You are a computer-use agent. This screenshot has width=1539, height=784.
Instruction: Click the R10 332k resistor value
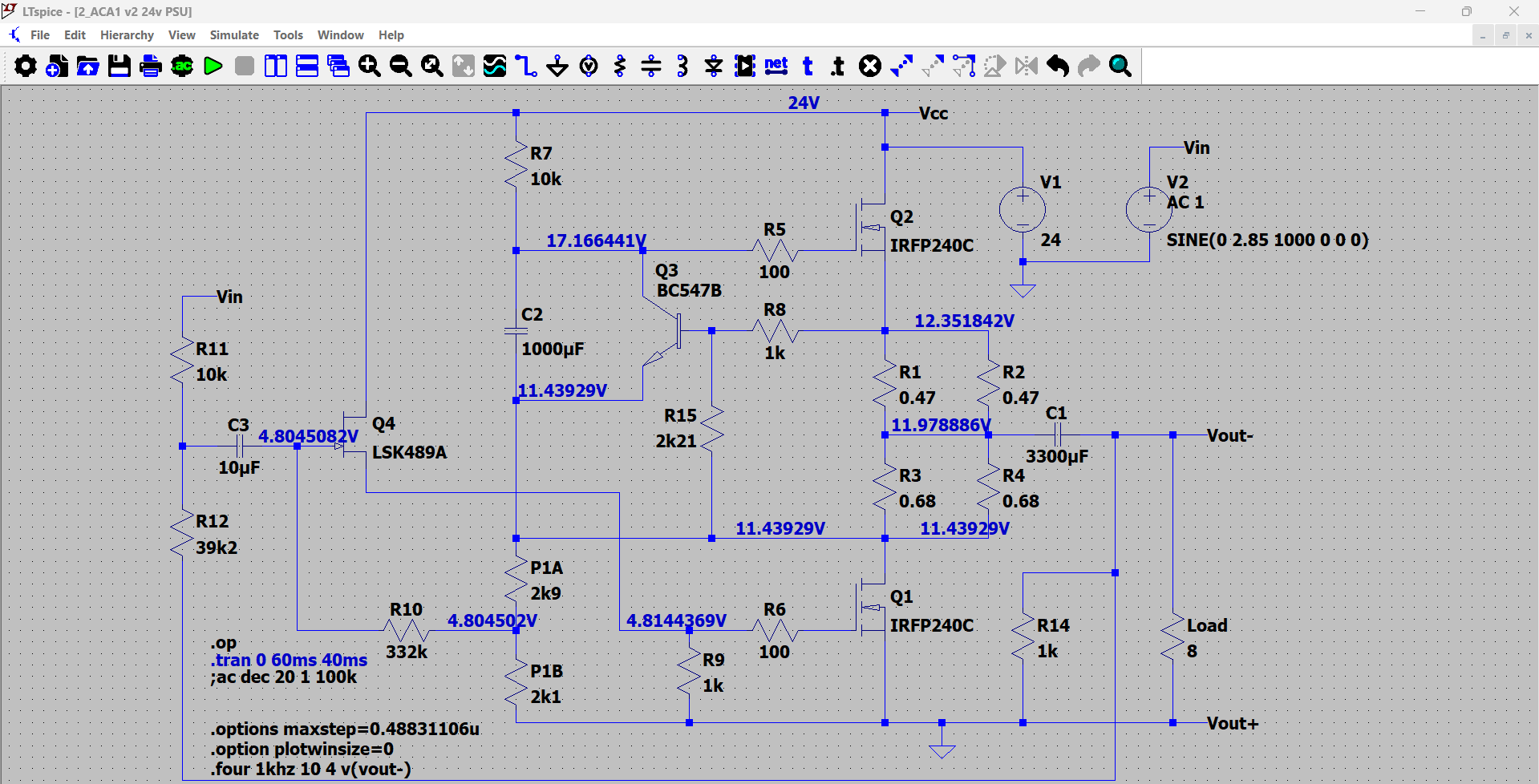(407, 652)
